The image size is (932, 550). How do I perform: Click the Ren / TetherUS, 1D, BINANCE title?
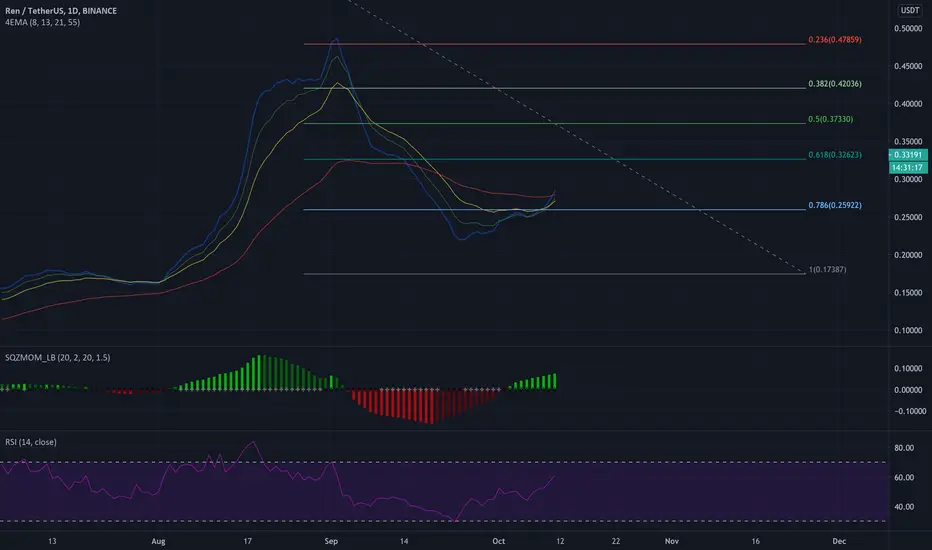(61, 11)
